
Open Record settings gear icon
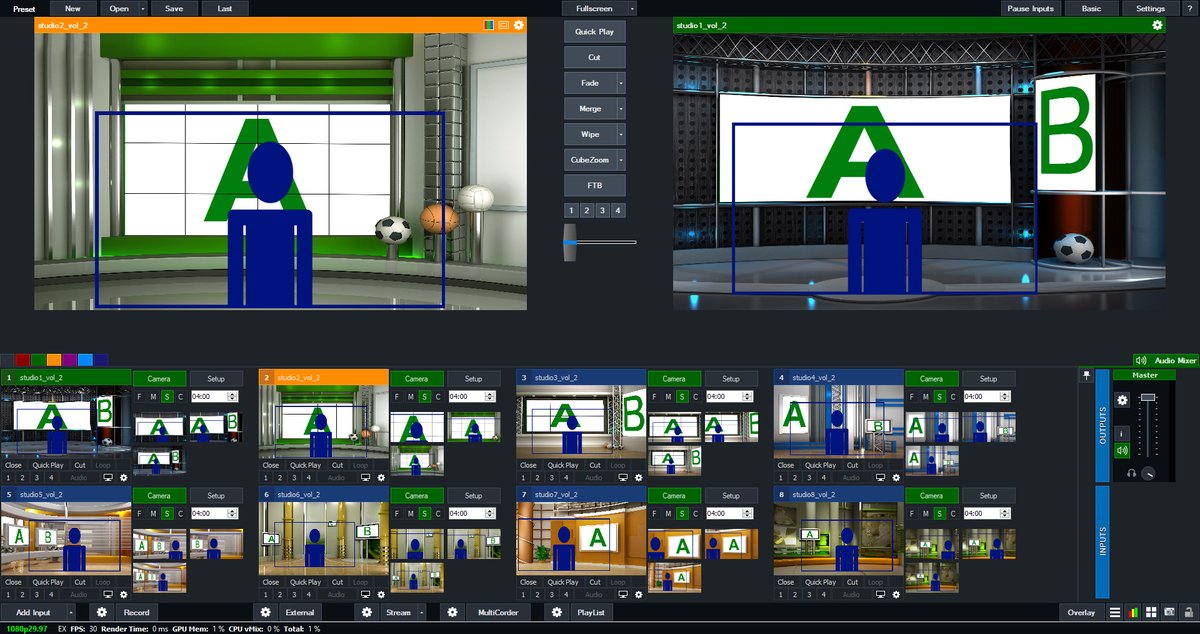click(x=101, y=612)
